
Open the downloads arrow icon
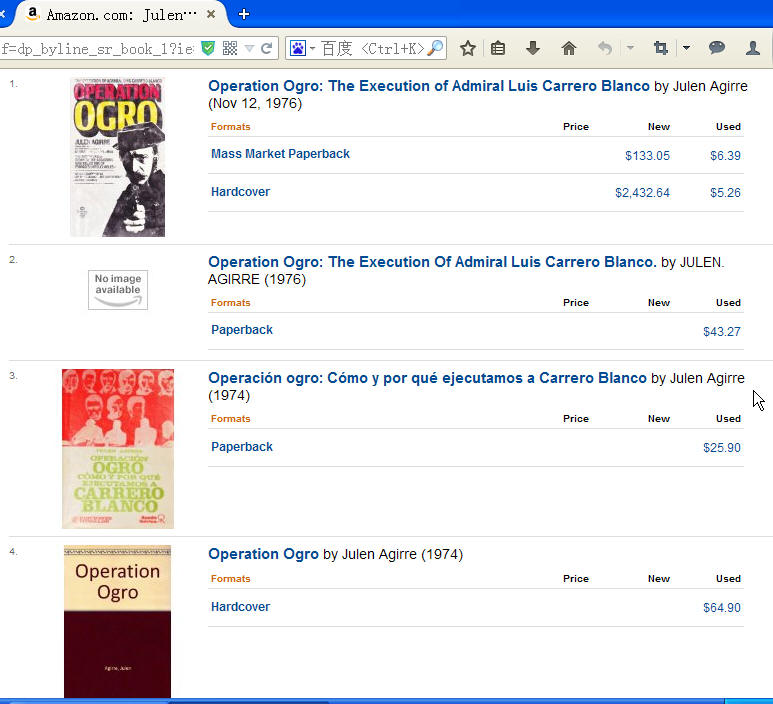click(533, 48)
